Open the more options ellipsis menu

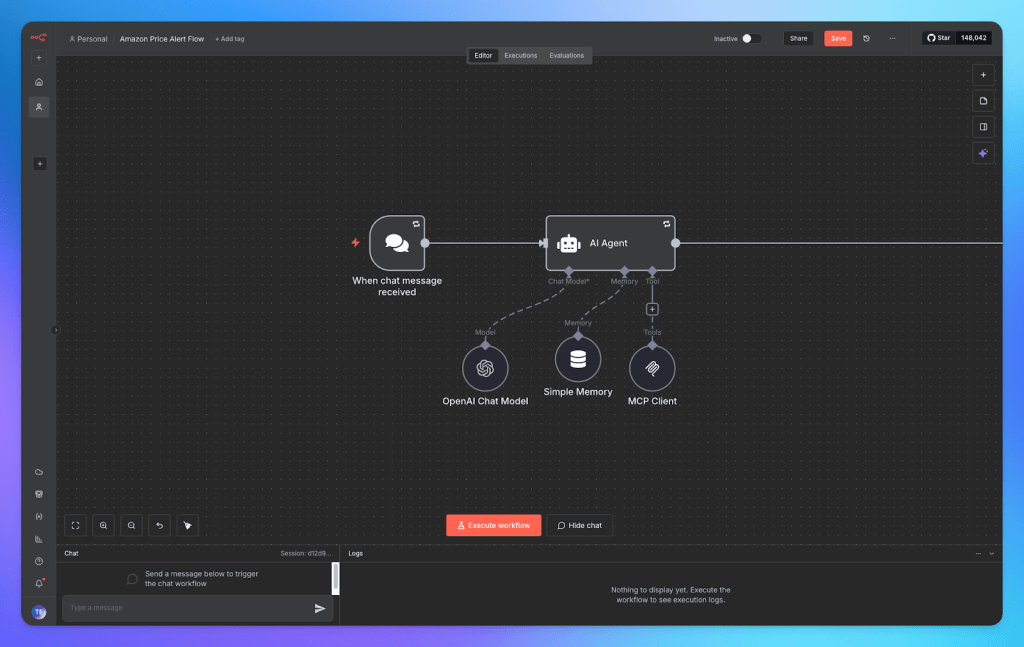893,38
